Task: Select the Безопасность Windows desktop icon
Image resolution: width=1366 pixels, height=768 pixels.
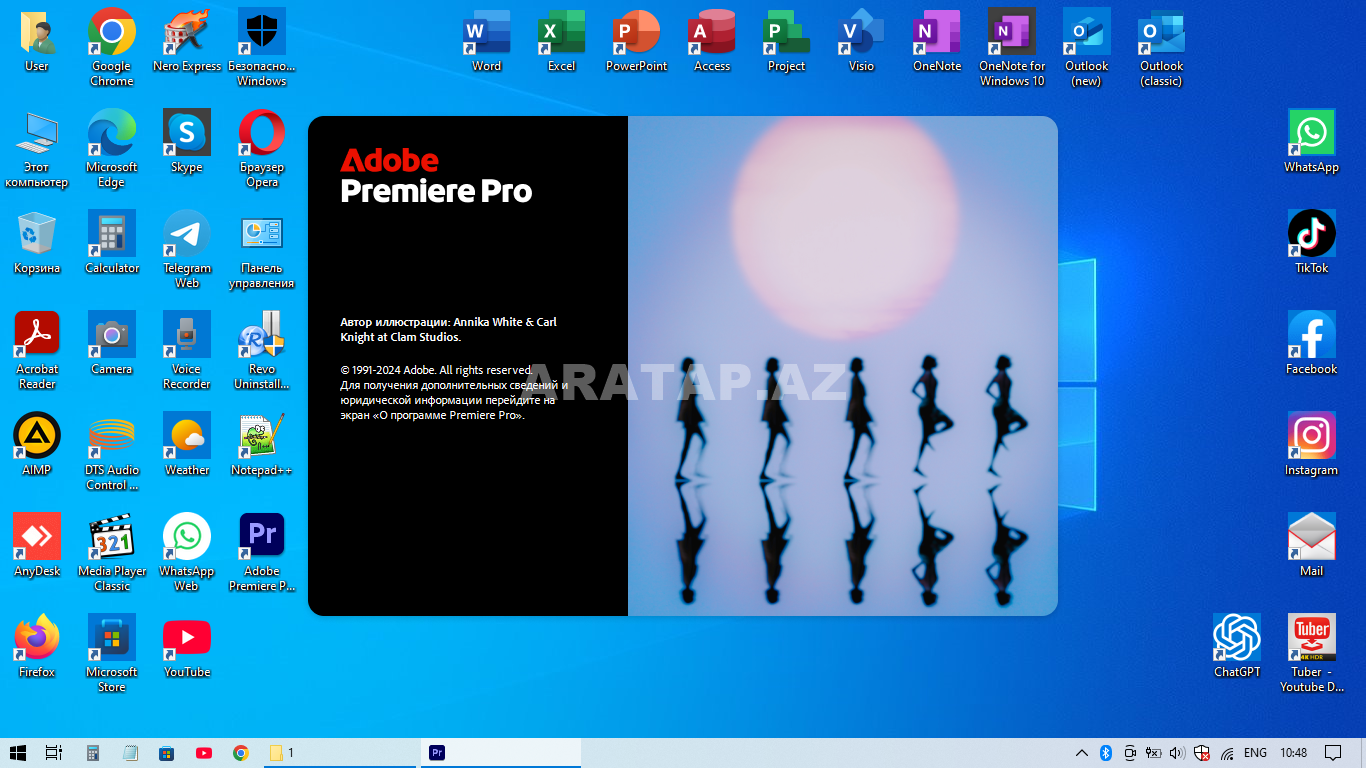Action: (x=262, y=47)
